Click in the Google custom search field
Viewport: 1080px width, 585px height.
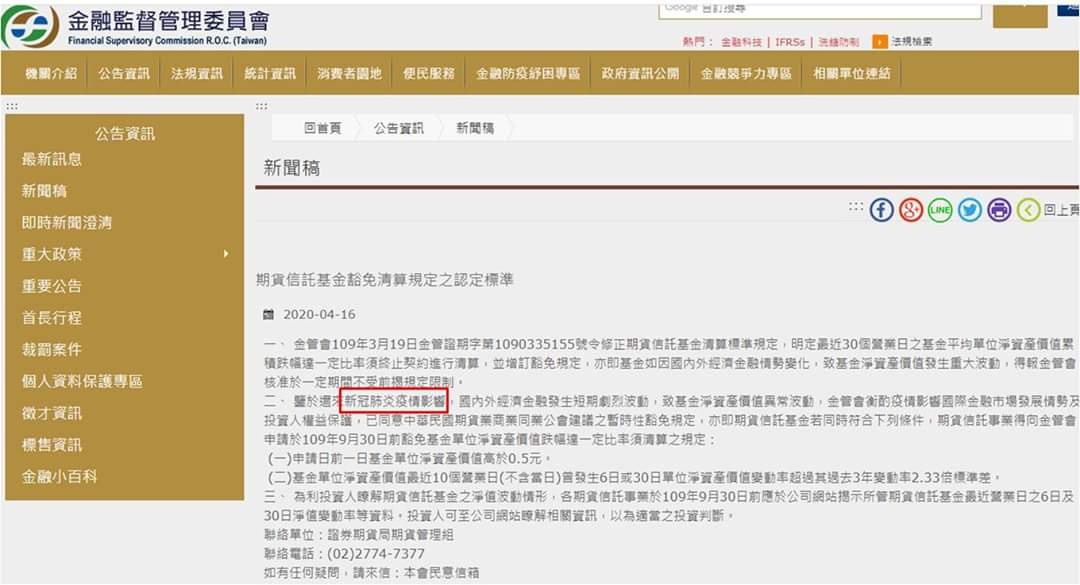tap(820, 10)
